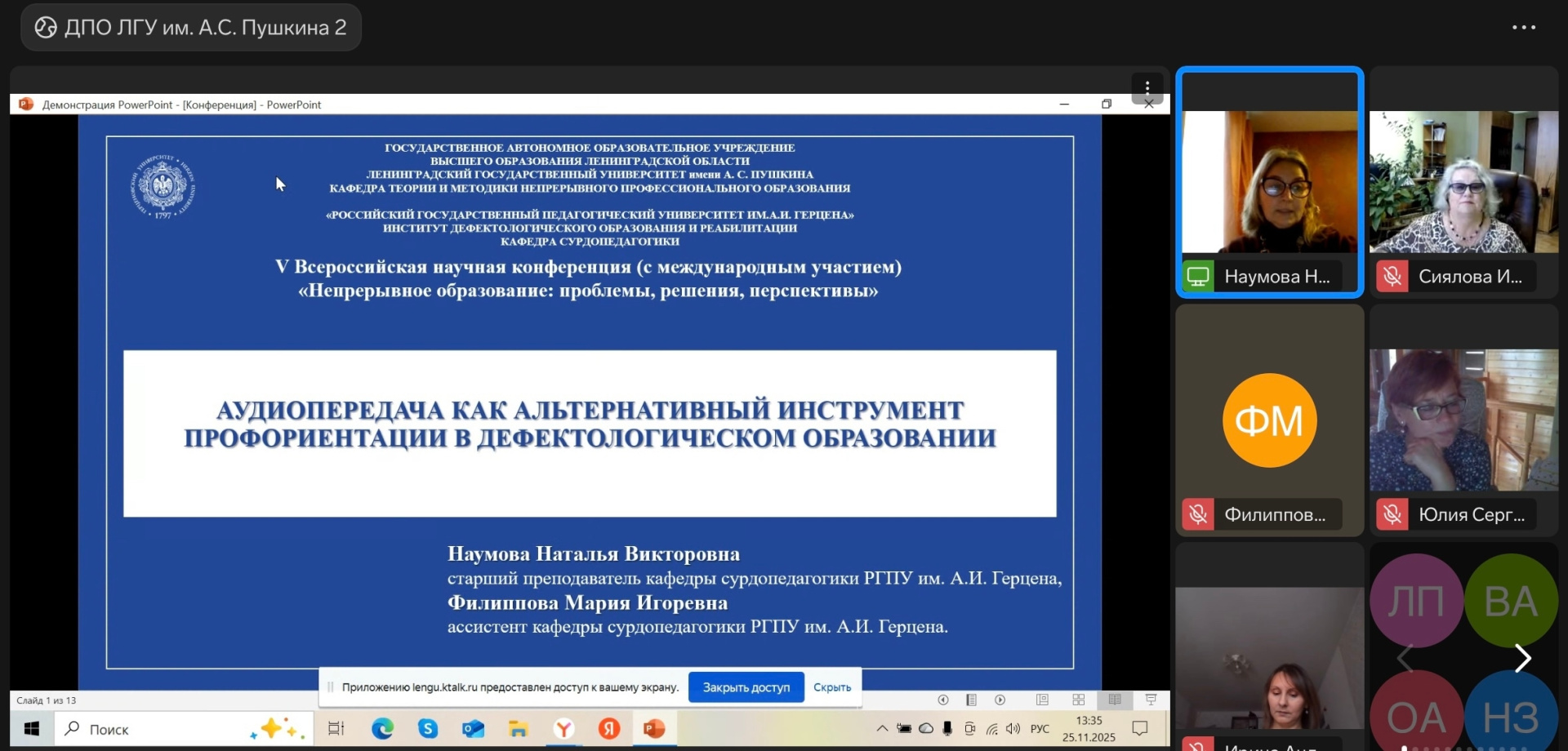Open the РУС language indicator

(x=1039, y=729)
